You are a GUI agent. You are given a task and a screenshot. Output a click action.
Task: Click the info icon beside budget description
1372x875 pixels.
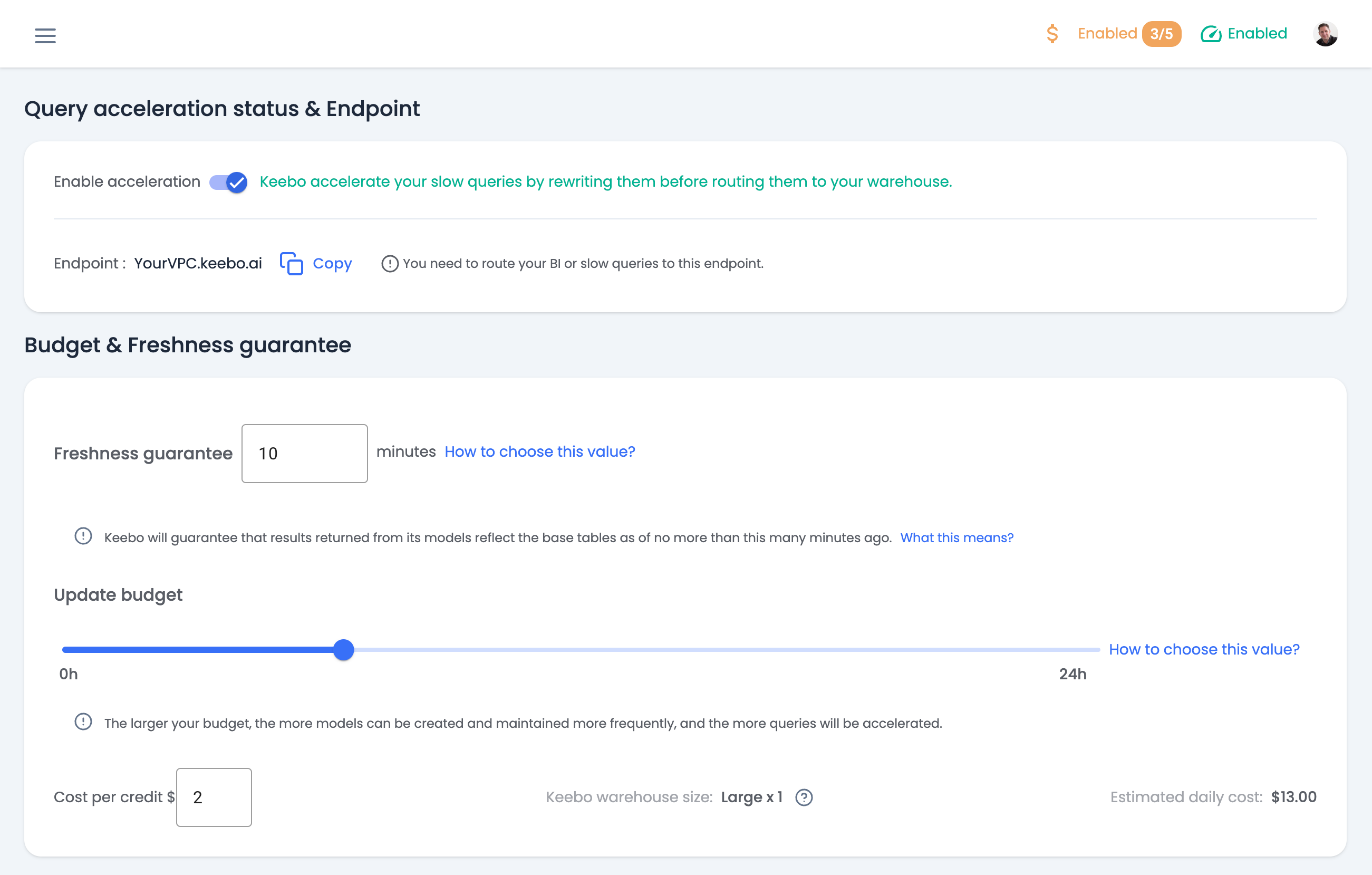coord(83,722)
